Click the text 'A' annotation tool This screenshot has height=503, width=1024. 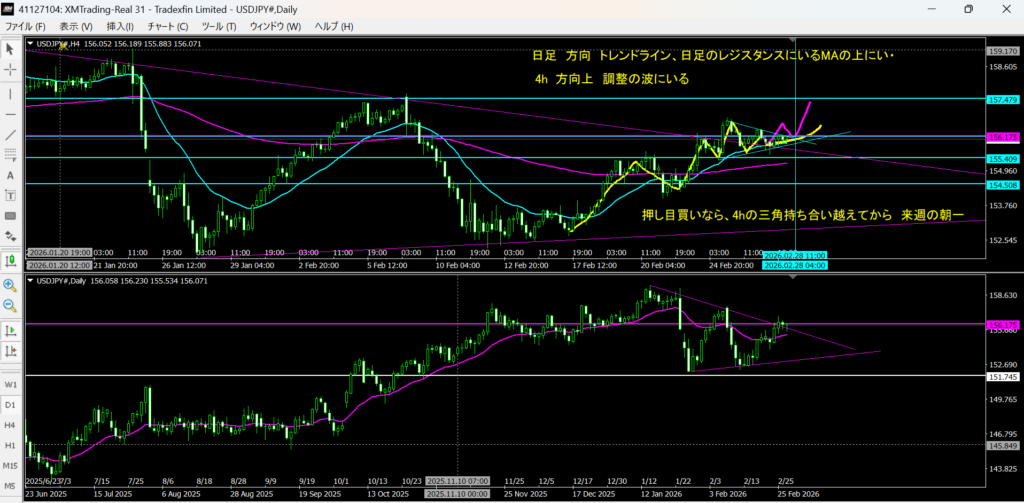click(10, 175)
